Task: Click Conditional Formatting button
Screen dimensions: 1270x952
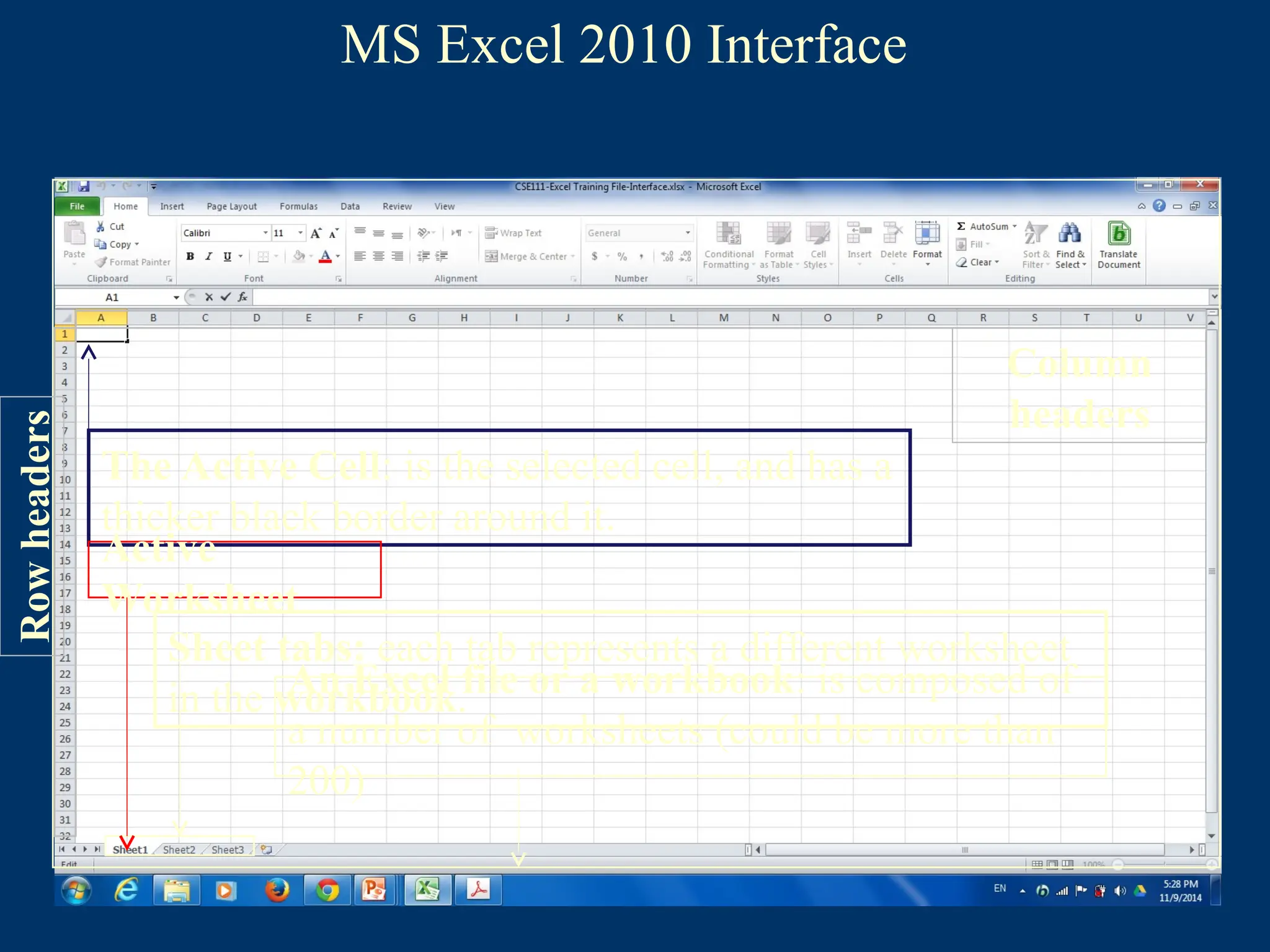Action: [729, 245]
